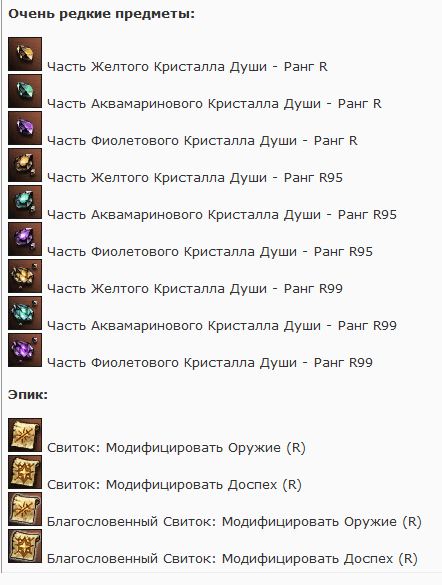Click the Очень редкие предметы heading
This screenshot has height=585, width=442.
point(101,14)
